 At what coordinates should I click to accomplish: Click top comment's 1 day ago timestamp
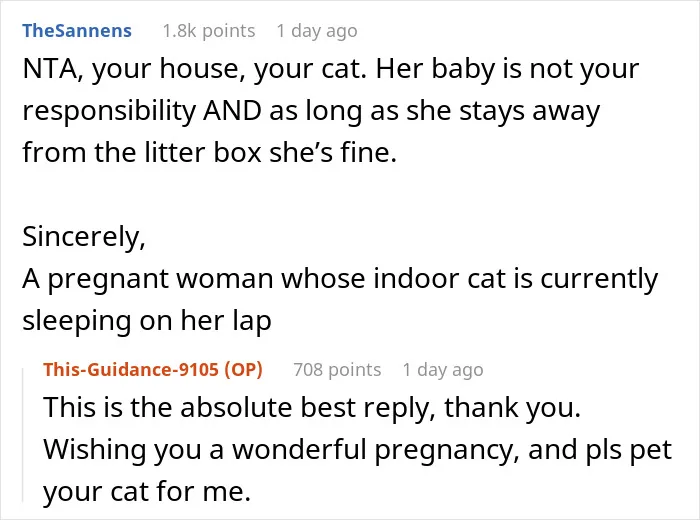point(317,31)
